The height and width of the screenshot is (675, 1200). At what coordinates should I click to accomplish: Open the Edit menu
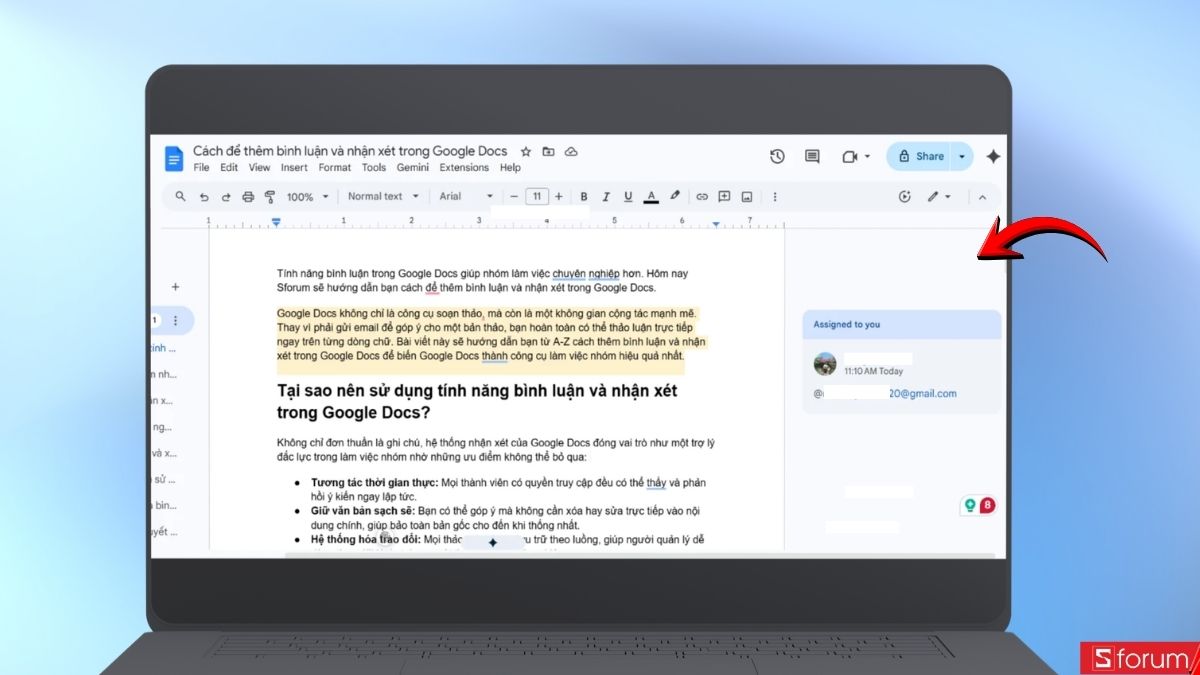pyautogui.click(x=229, y=168)
